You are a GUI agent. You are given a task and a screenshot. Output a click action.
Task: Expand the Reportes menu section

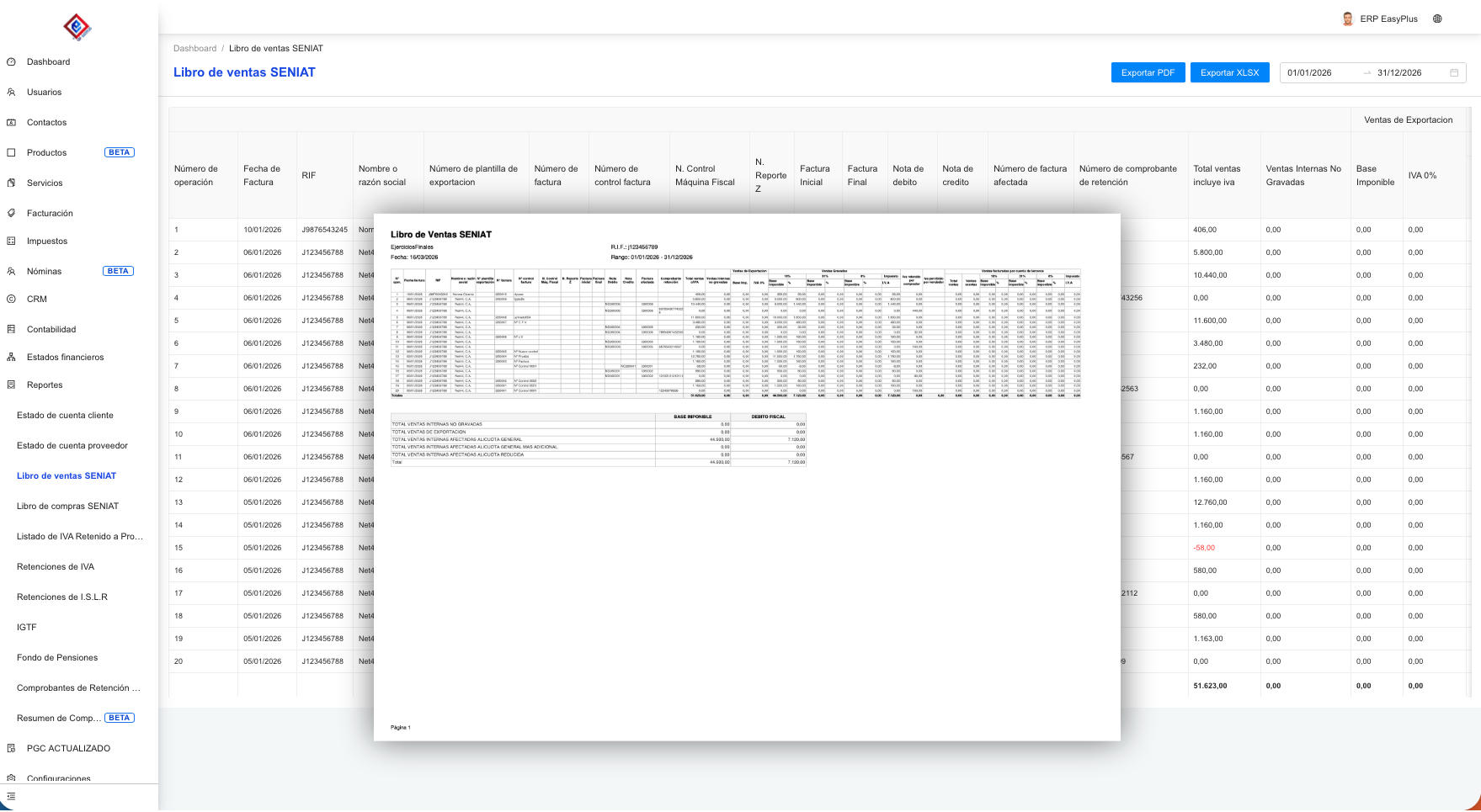(45, 385)
